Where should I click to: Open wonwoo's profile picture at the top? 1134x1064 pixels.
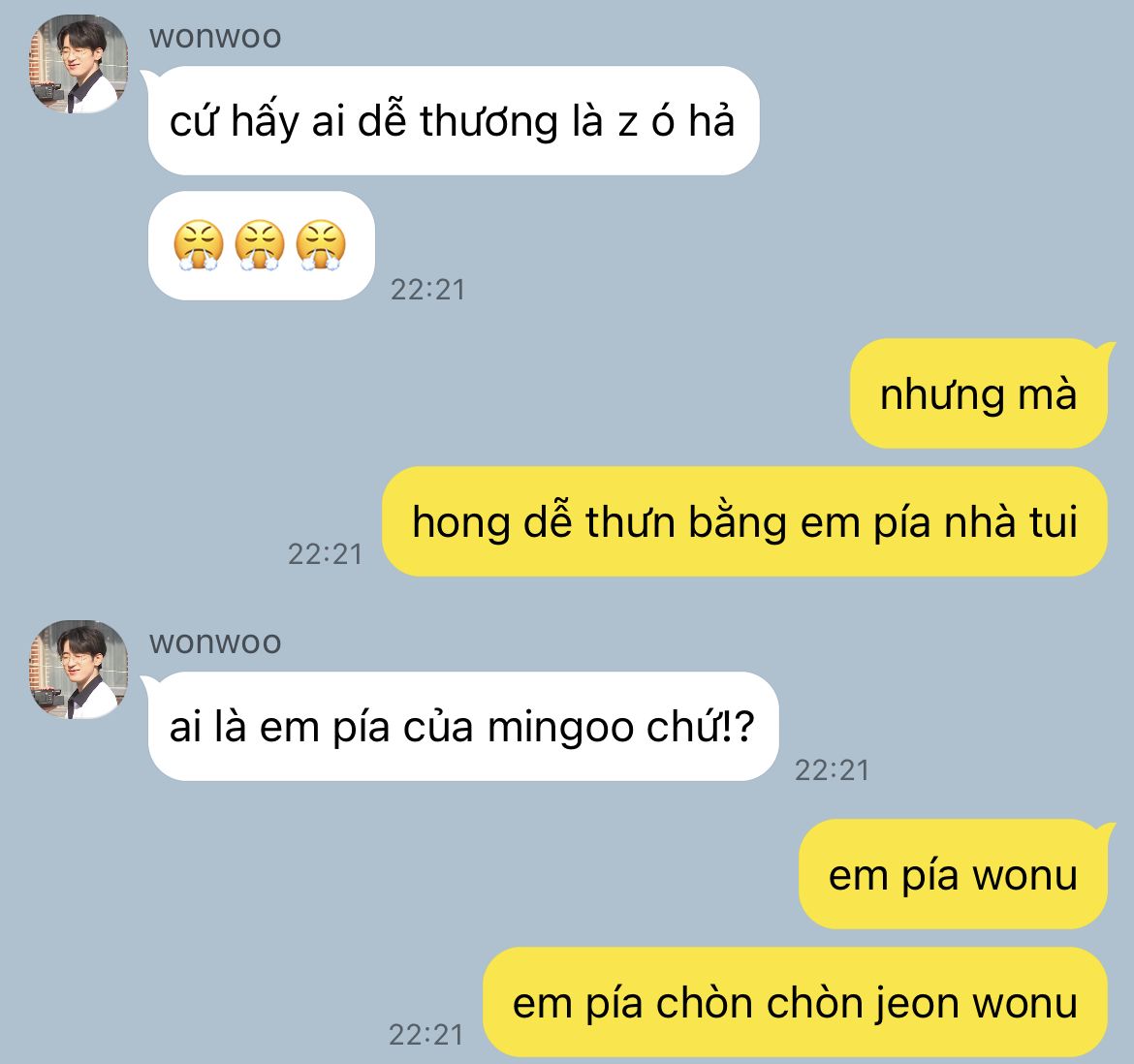[x=79, y=64]
